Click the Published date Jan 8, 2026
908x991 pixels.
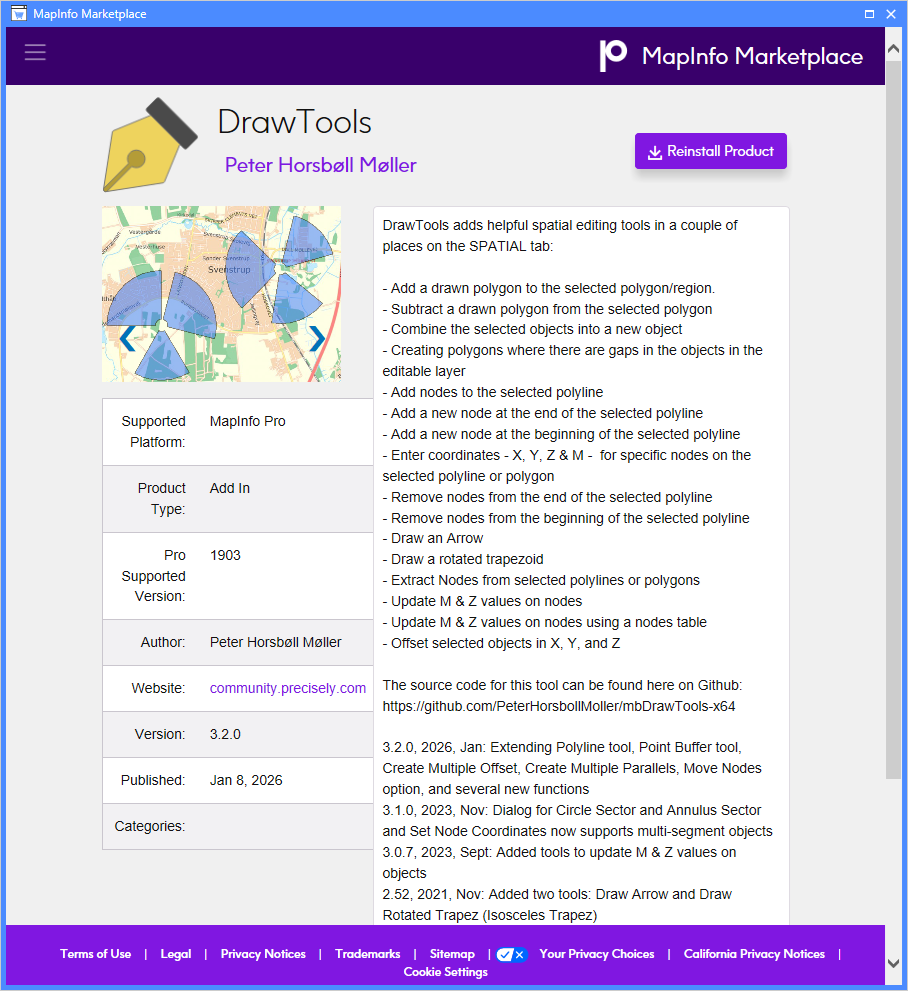pyautogui.click(x=246, y=781)
